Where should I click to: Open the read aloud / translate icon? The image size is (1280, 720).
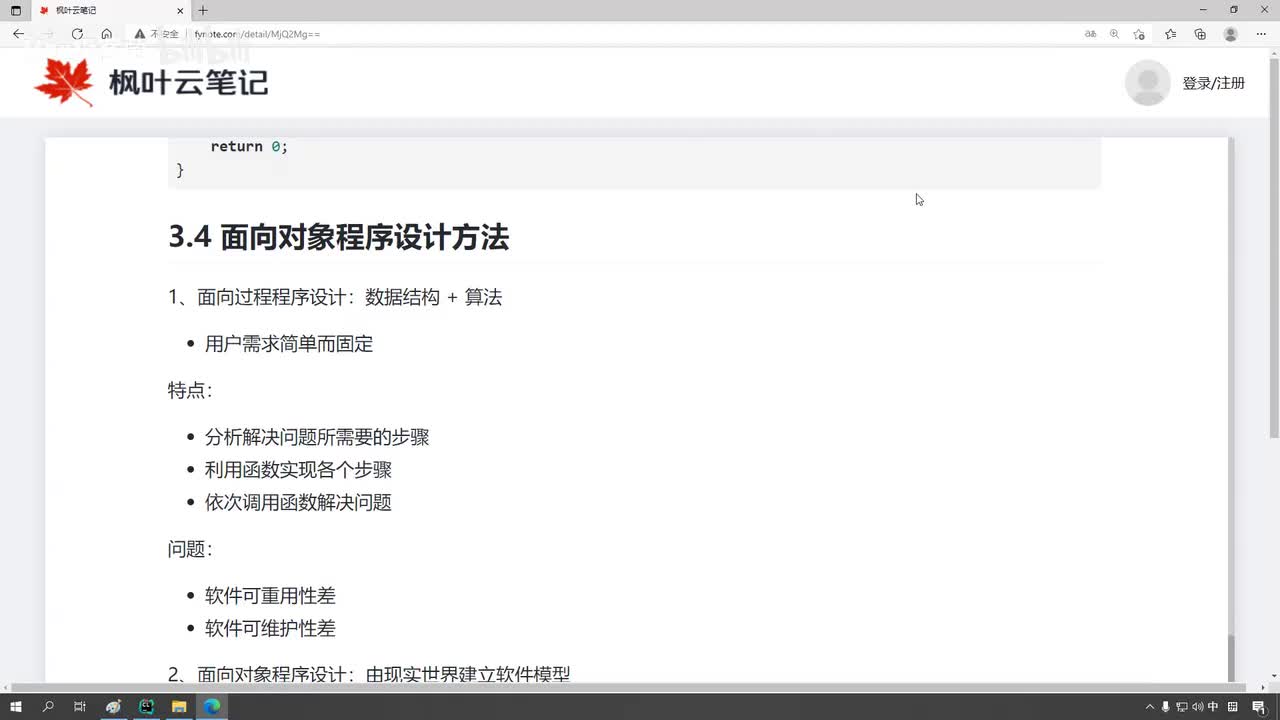(1090, 34)
